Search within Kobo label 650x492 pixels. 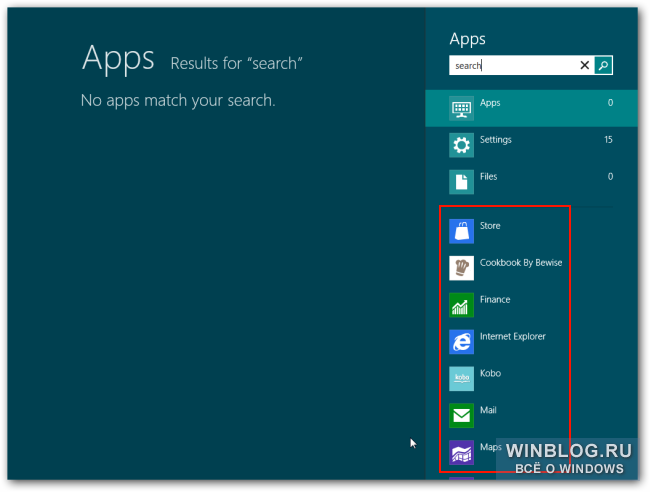490,373
